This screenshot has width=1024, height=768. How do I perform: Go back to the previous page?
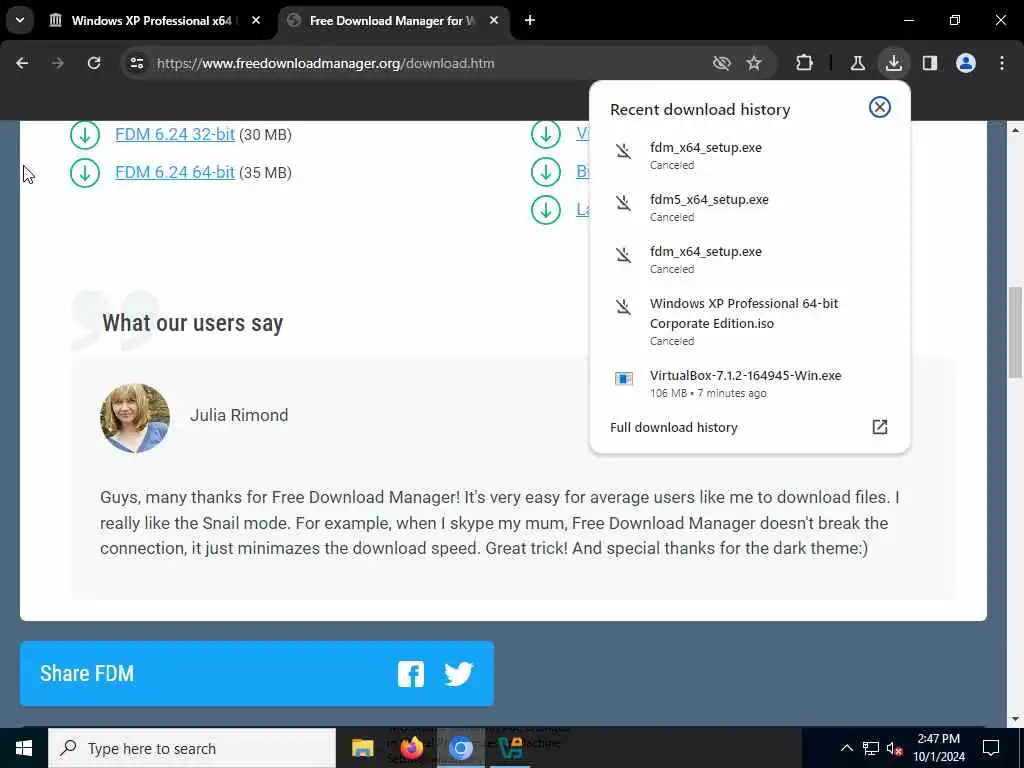pyautogui.click(x=22, y=63)
